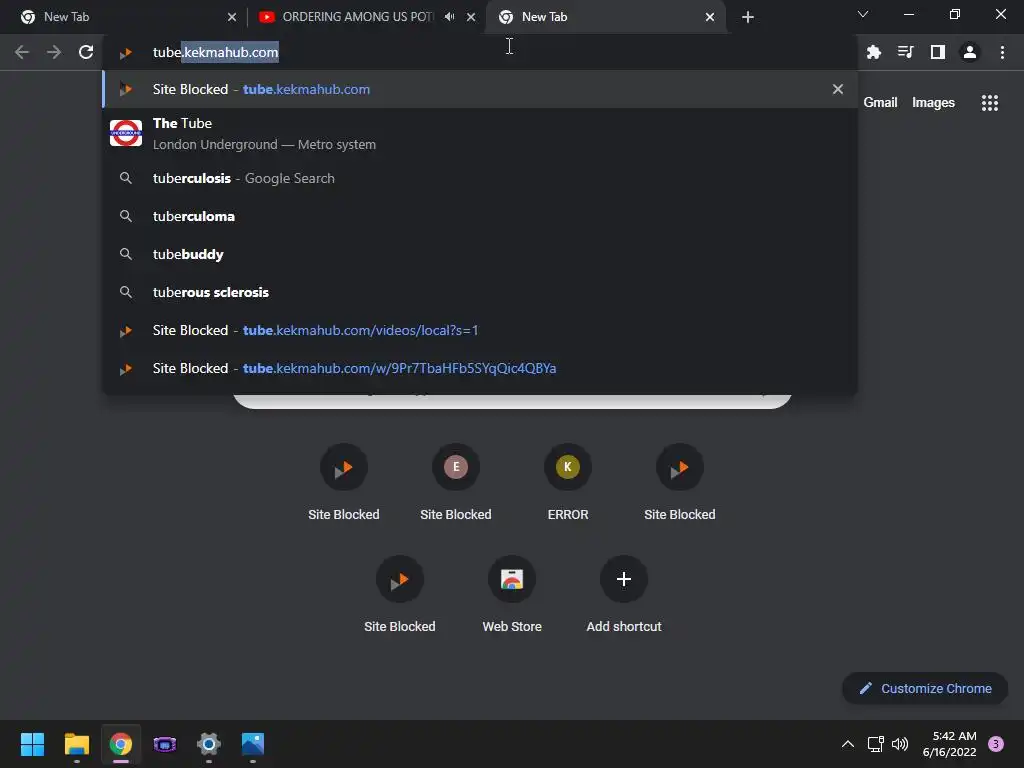Pick the tuberculoma suggestion
1024x768 pixels.
pyautogui.click(x=480, y=216)
